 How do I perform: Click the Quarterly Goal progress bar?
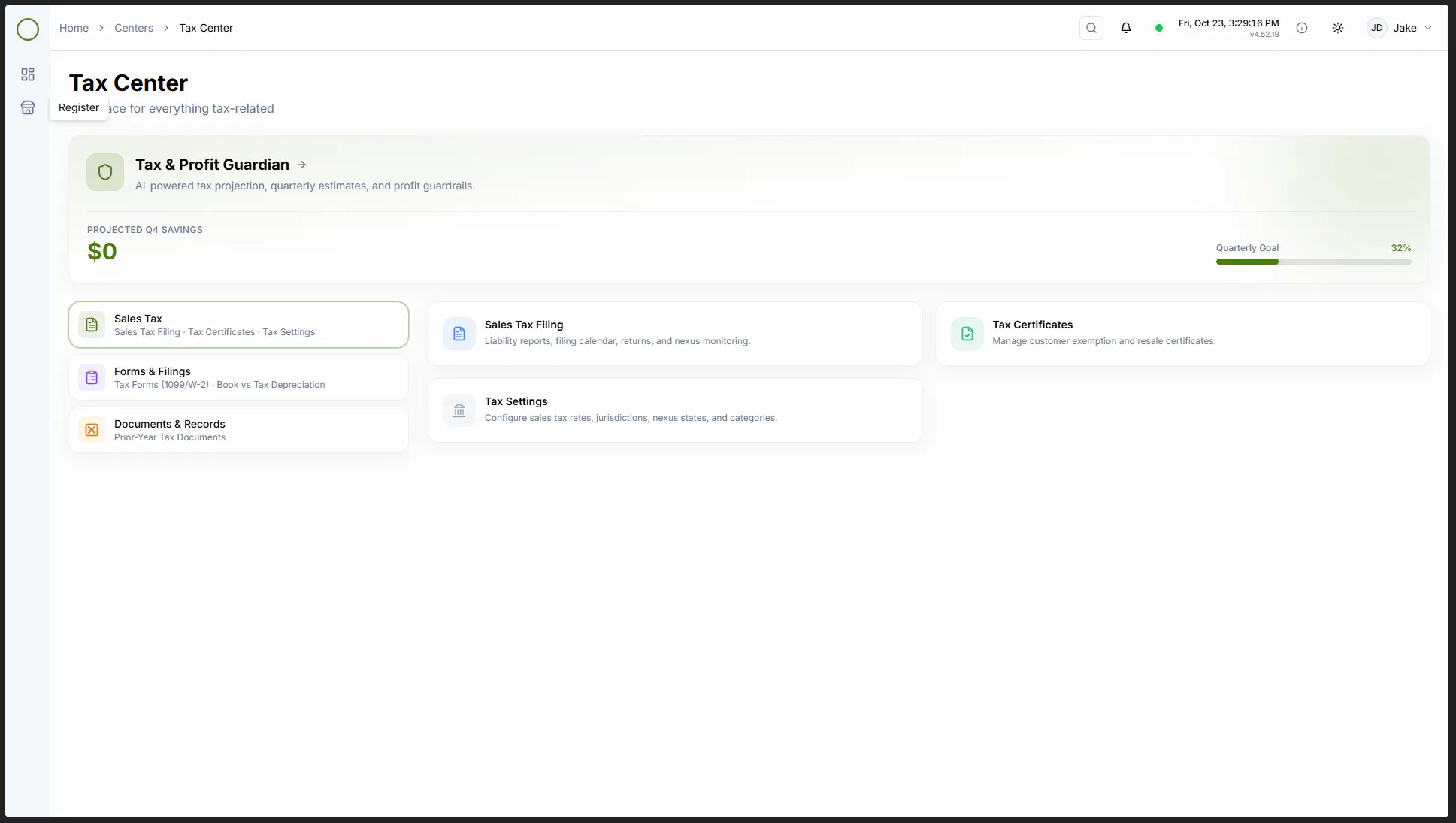click(1313, 262)
